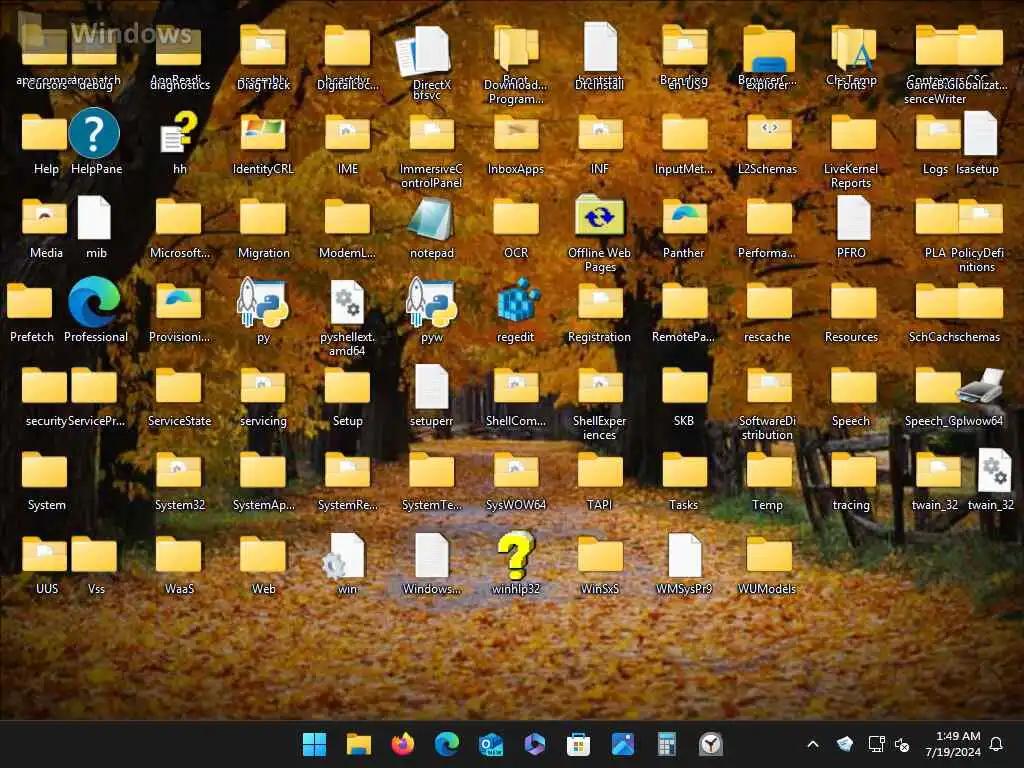Open the ShellExperiences folder
1024x768 pixels.
pos(600,386)
